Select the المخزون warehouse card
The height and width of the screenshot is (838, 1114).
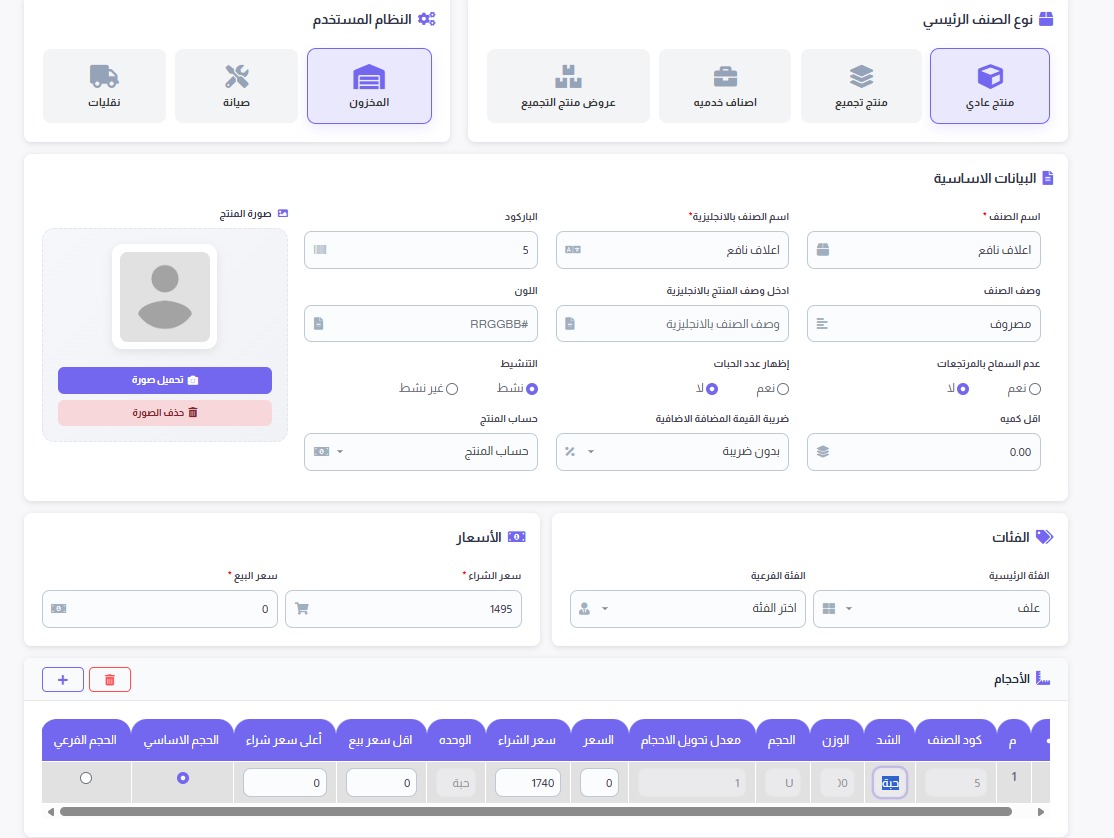point(369,86)
